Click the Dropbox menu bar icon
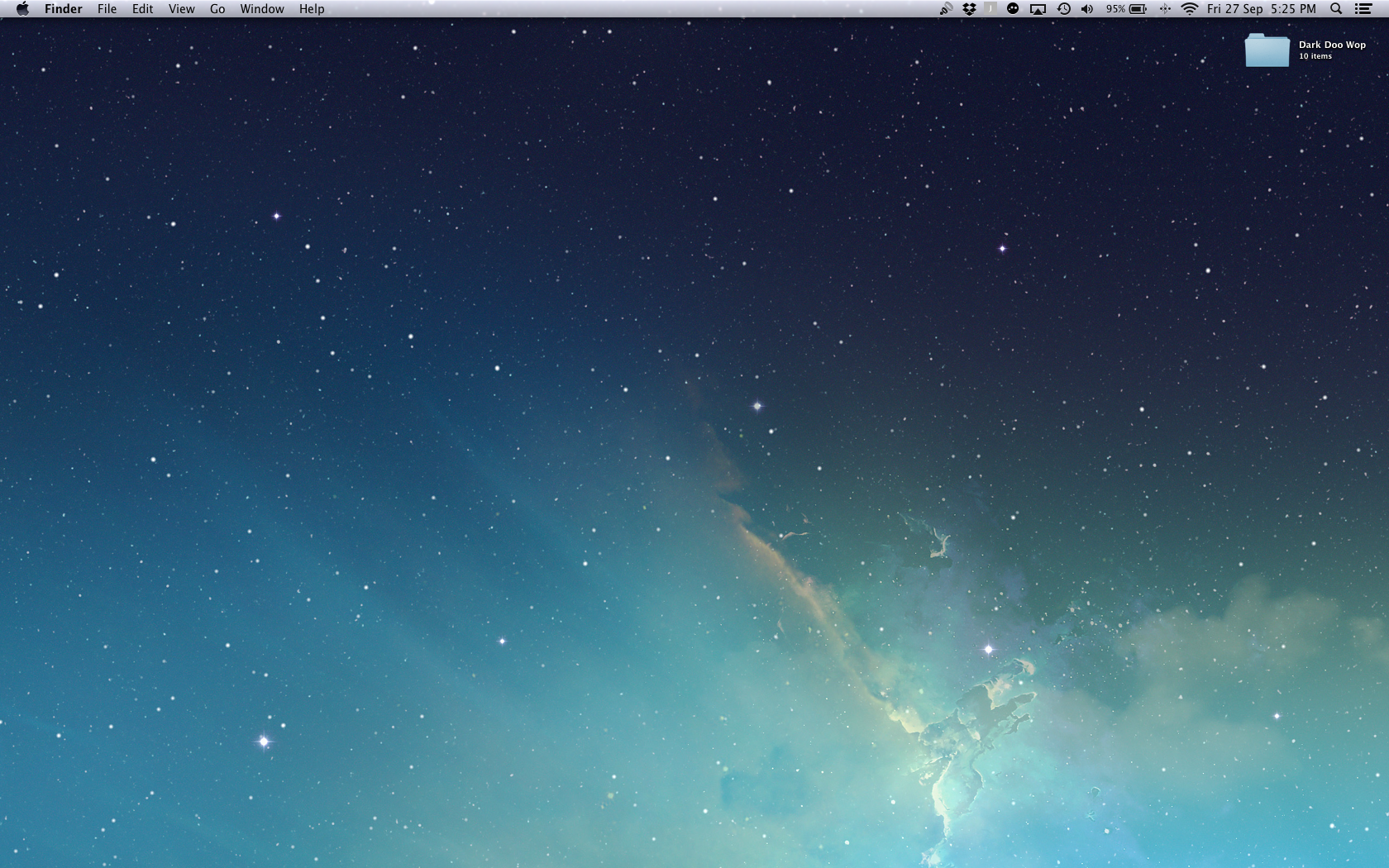The height and width of the screenshot is (868, 1389). pyautogui.click(x=969, y=9)
